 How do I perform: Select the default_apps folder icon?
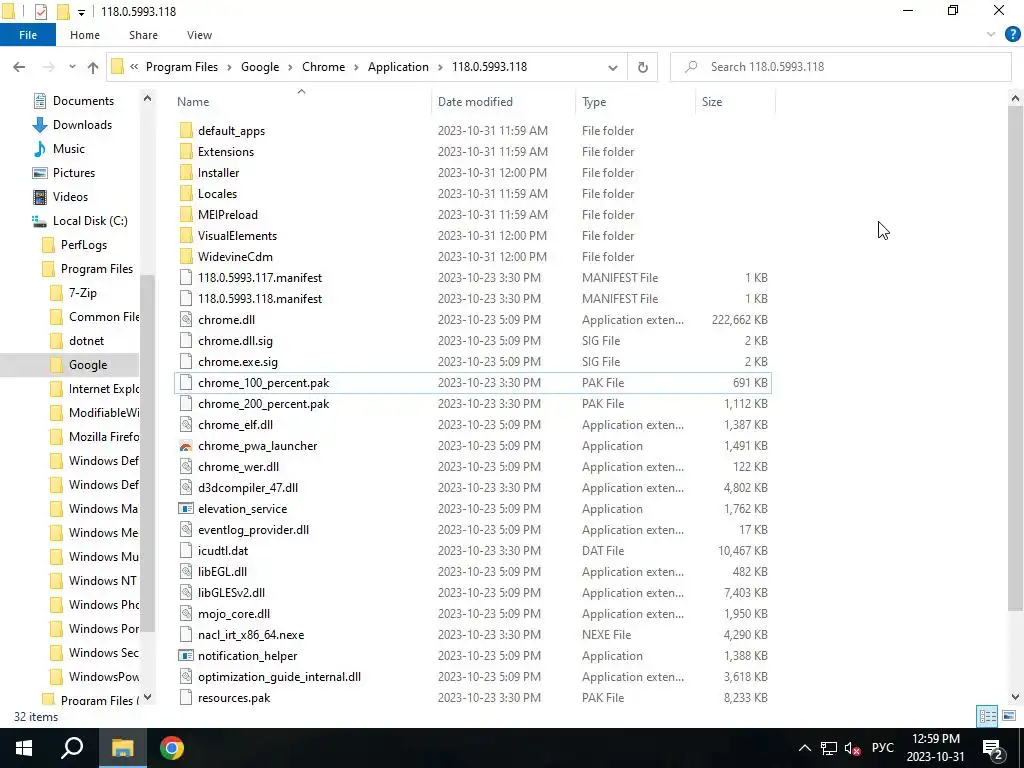point(186,131)
